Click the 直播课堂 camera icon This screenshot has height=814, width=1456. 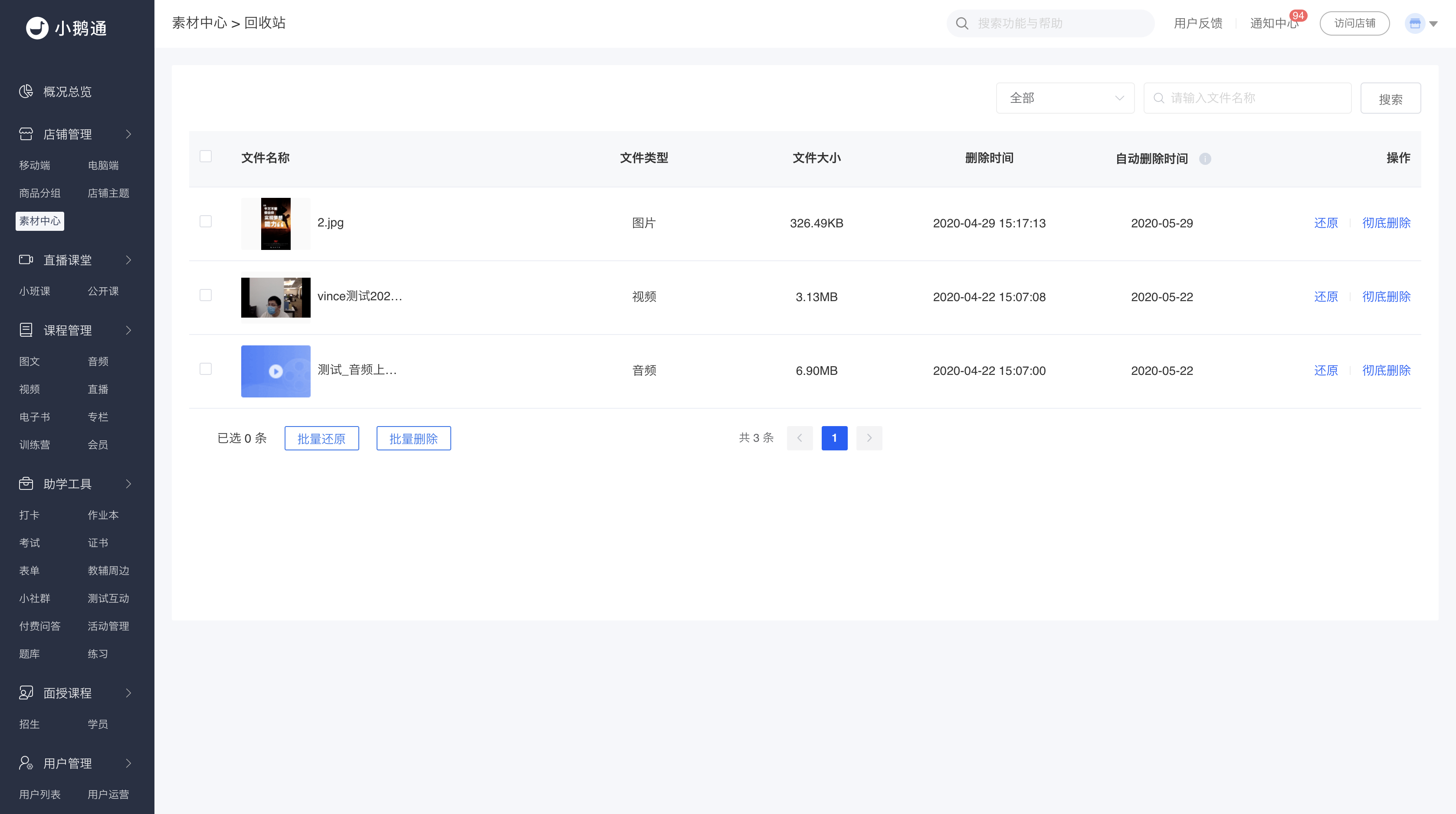26,260
